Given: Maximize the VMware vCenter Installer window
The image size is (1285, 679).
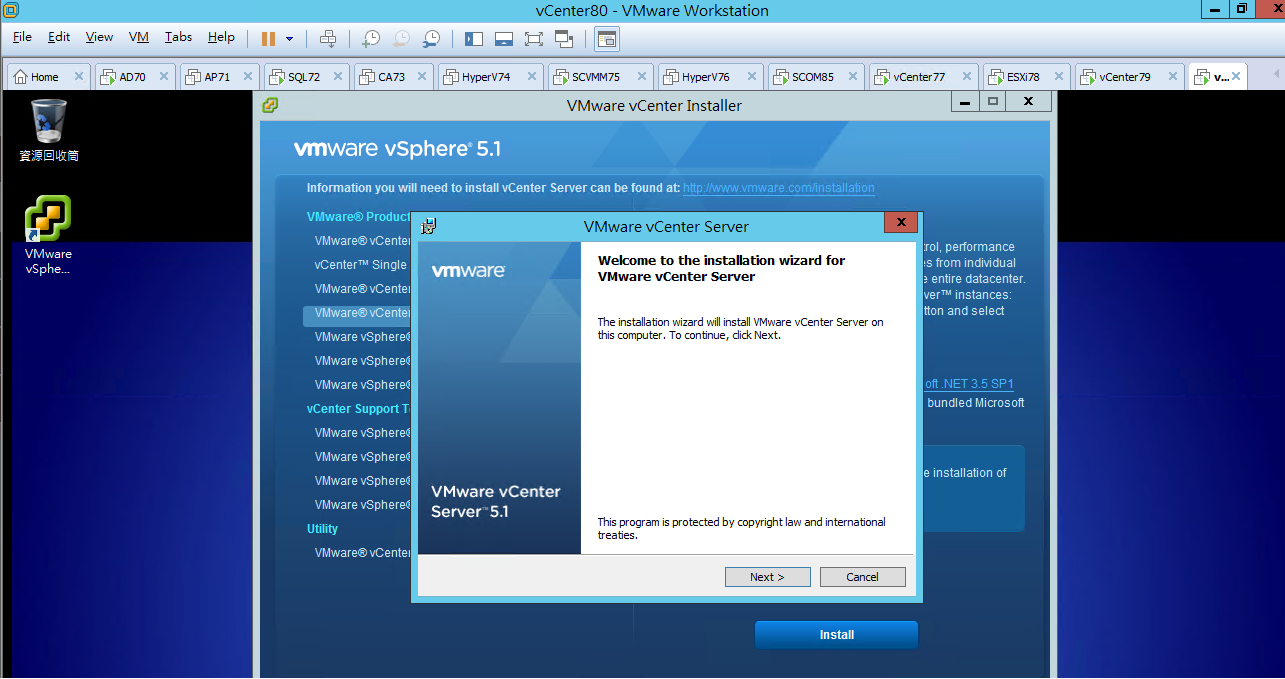Looking at the screenshot, I should point(993,101).
